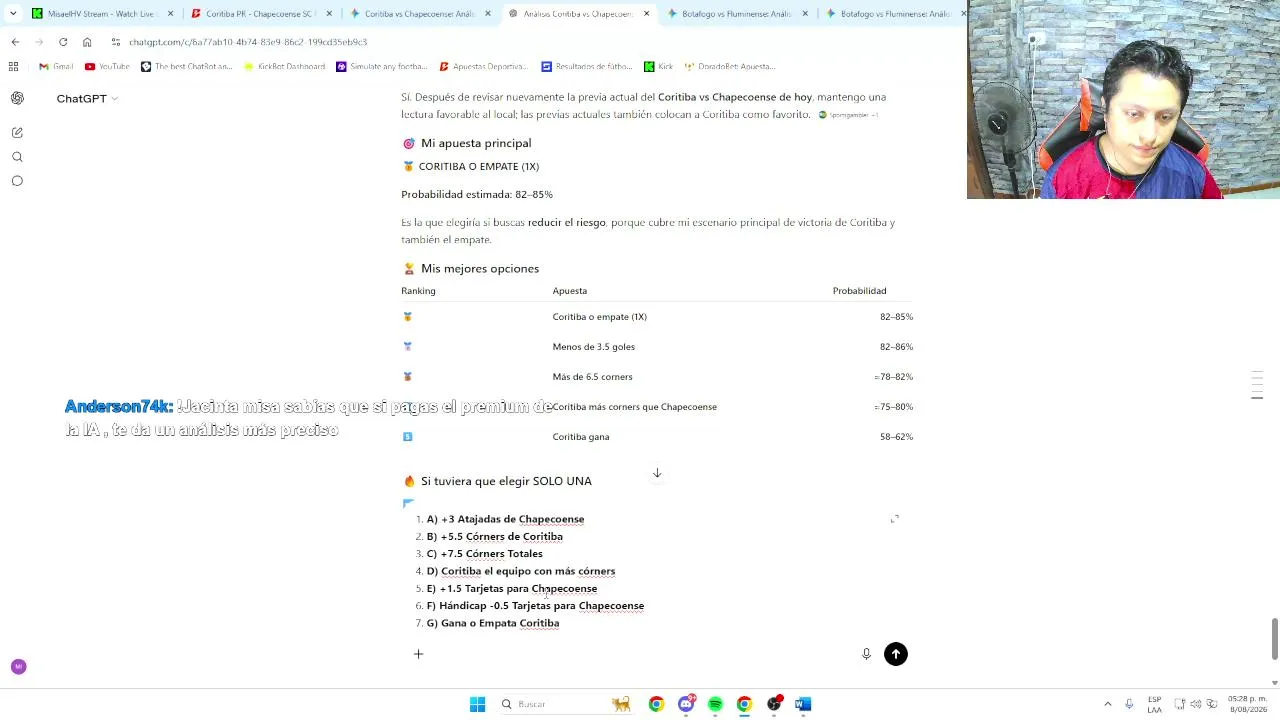1280x720 pixels.
Task: View site information icon beside the URL
Action: 116,42
